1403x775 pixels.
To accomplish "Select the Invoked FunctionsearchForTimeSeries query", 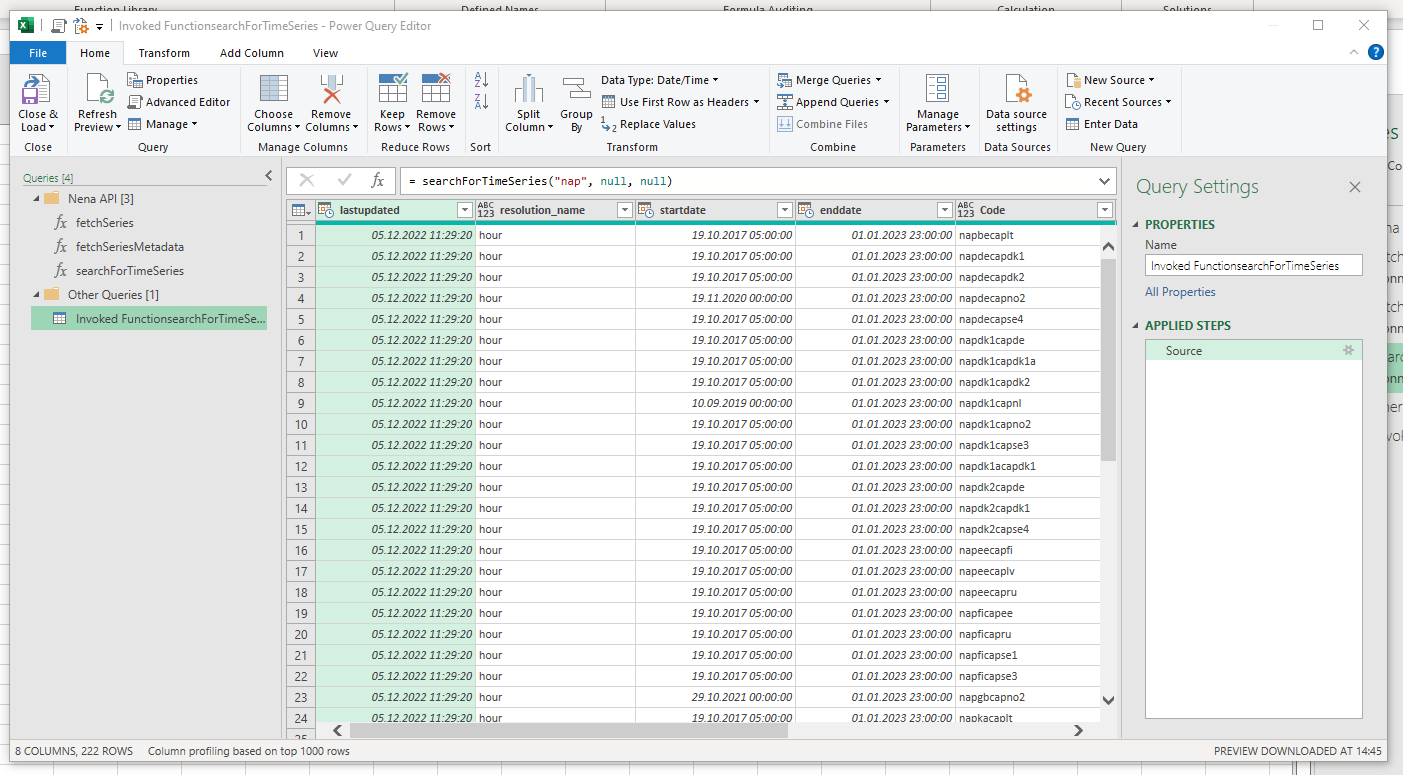I will coord(149,319).
